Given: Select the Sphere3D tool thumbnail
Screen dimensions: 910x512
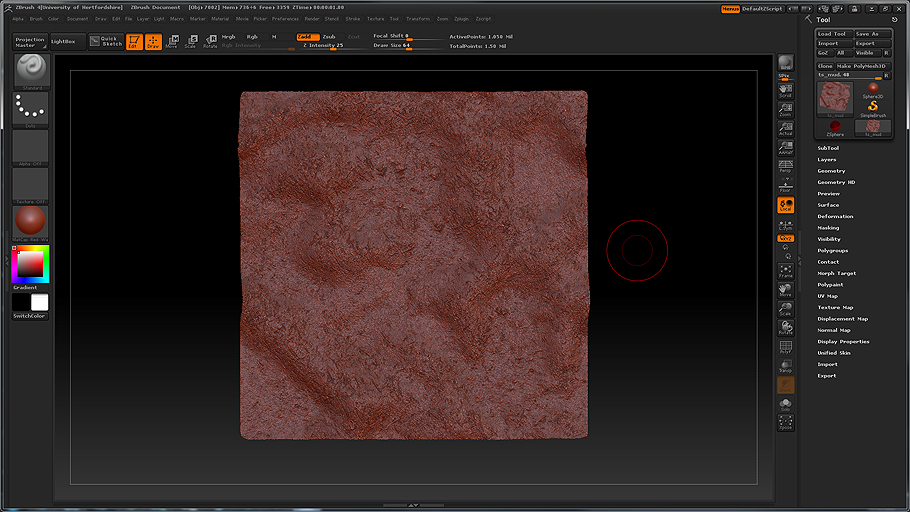Looking at the screenshot, I should tap(873, 91).
